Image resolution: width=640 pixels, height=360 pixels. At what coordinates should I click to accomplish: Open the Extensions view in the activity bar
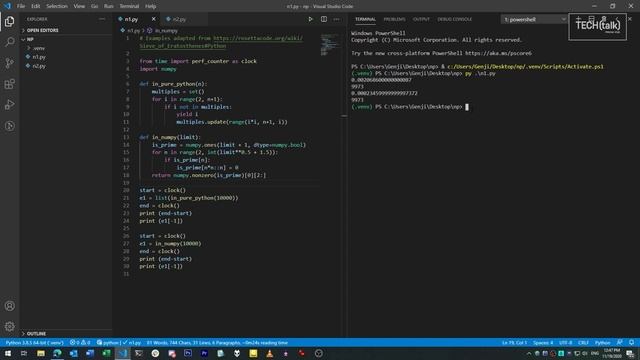[9, 84]
